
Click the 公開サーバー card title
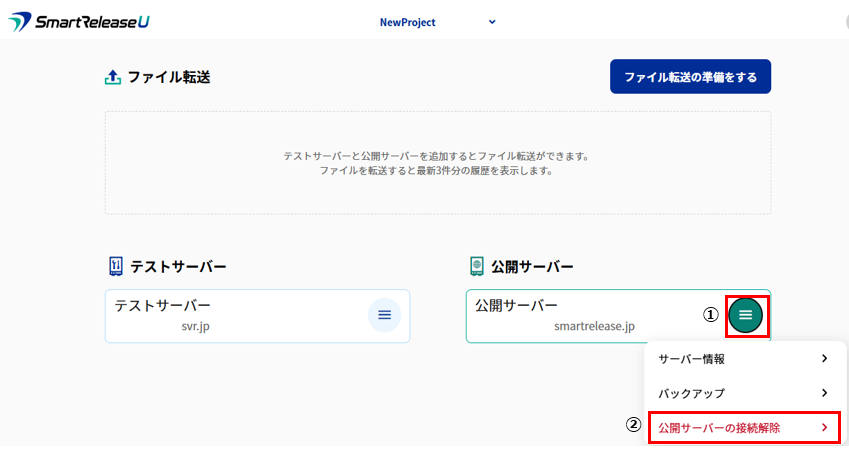point(516,305)
